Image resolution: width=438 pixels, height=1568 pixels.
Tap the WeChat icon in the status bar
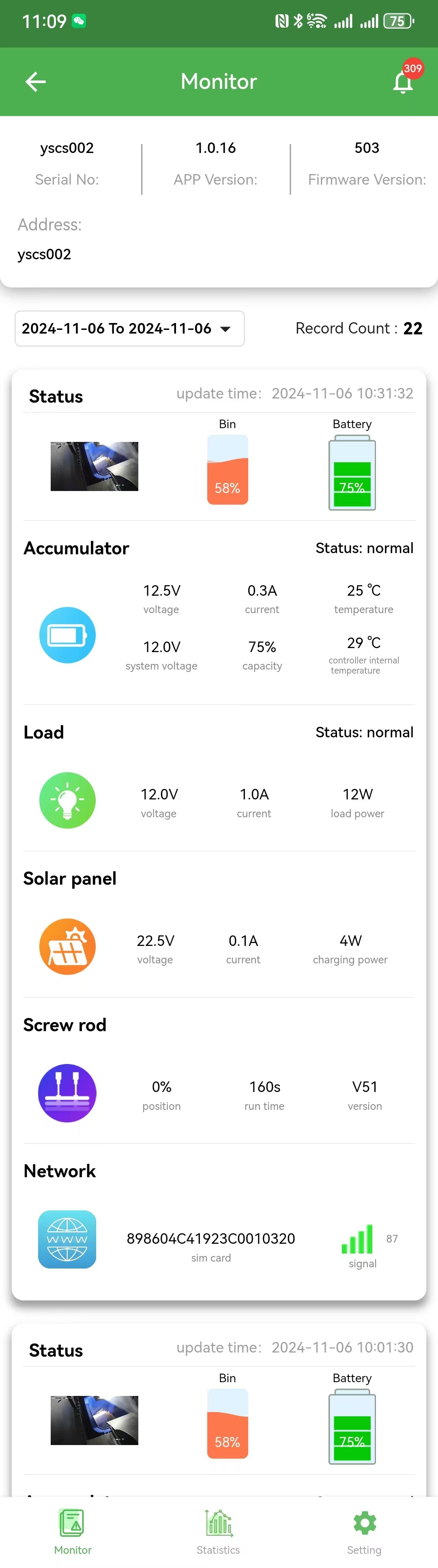tap(79, 21)
